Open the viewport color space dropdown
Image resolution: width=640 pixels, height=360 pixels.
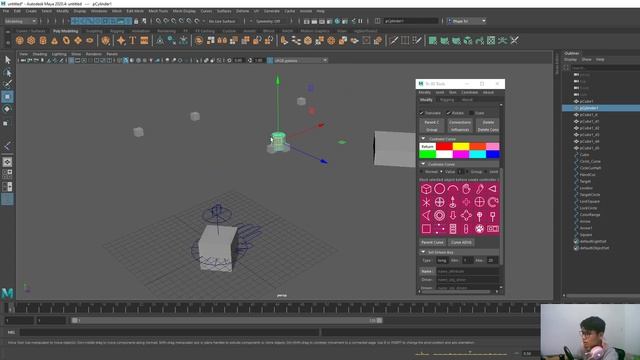[x=300, y=60]
